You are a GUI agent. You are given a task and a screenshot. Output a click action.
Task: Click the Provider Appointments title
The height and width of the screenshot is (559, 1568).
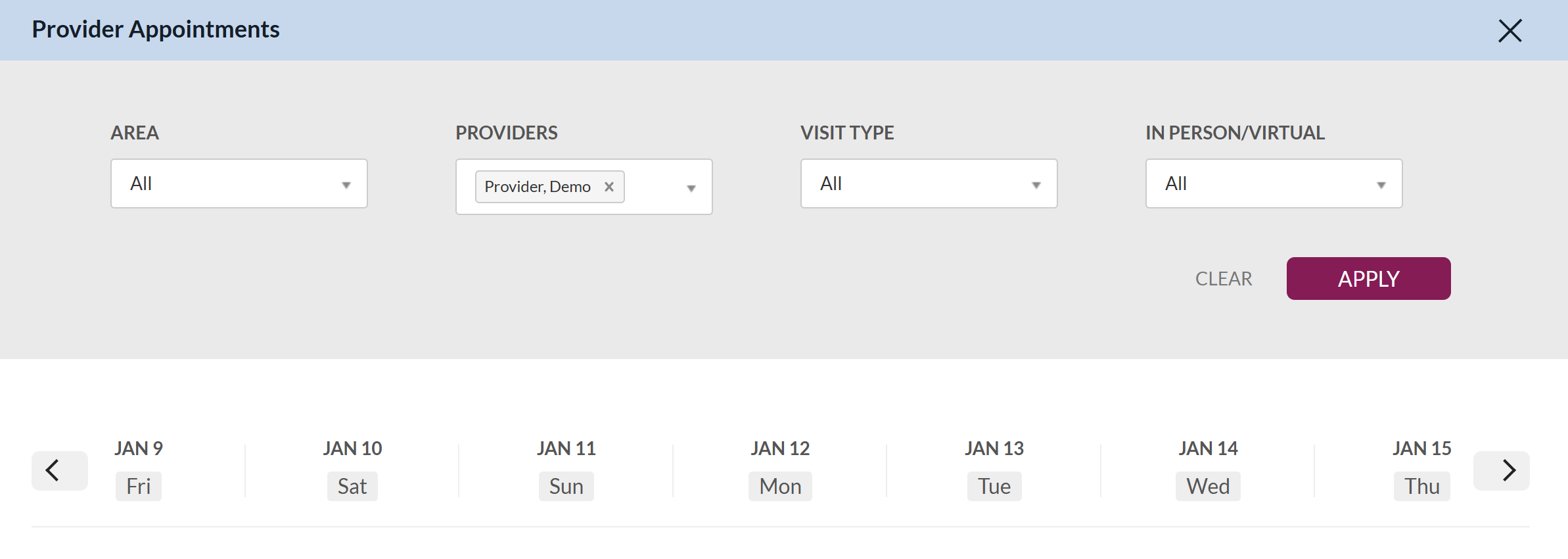[x=156, y=30]
